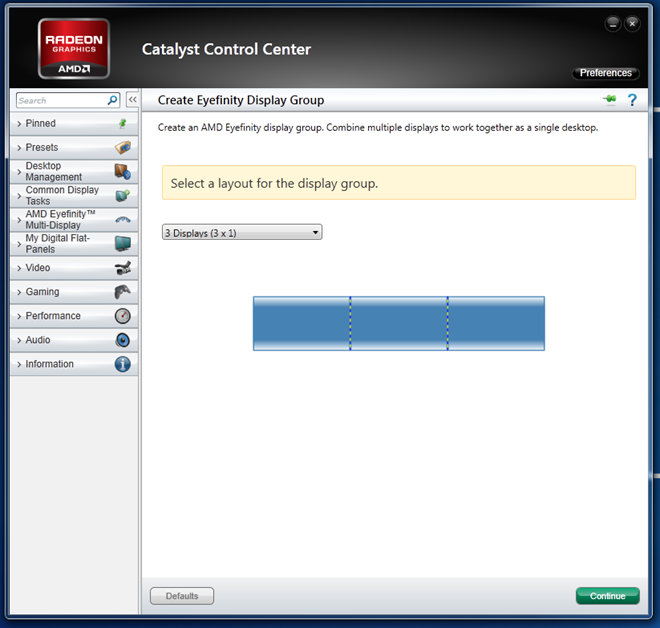
Task: Expand the Video section
Action: [x=74, y=268]
